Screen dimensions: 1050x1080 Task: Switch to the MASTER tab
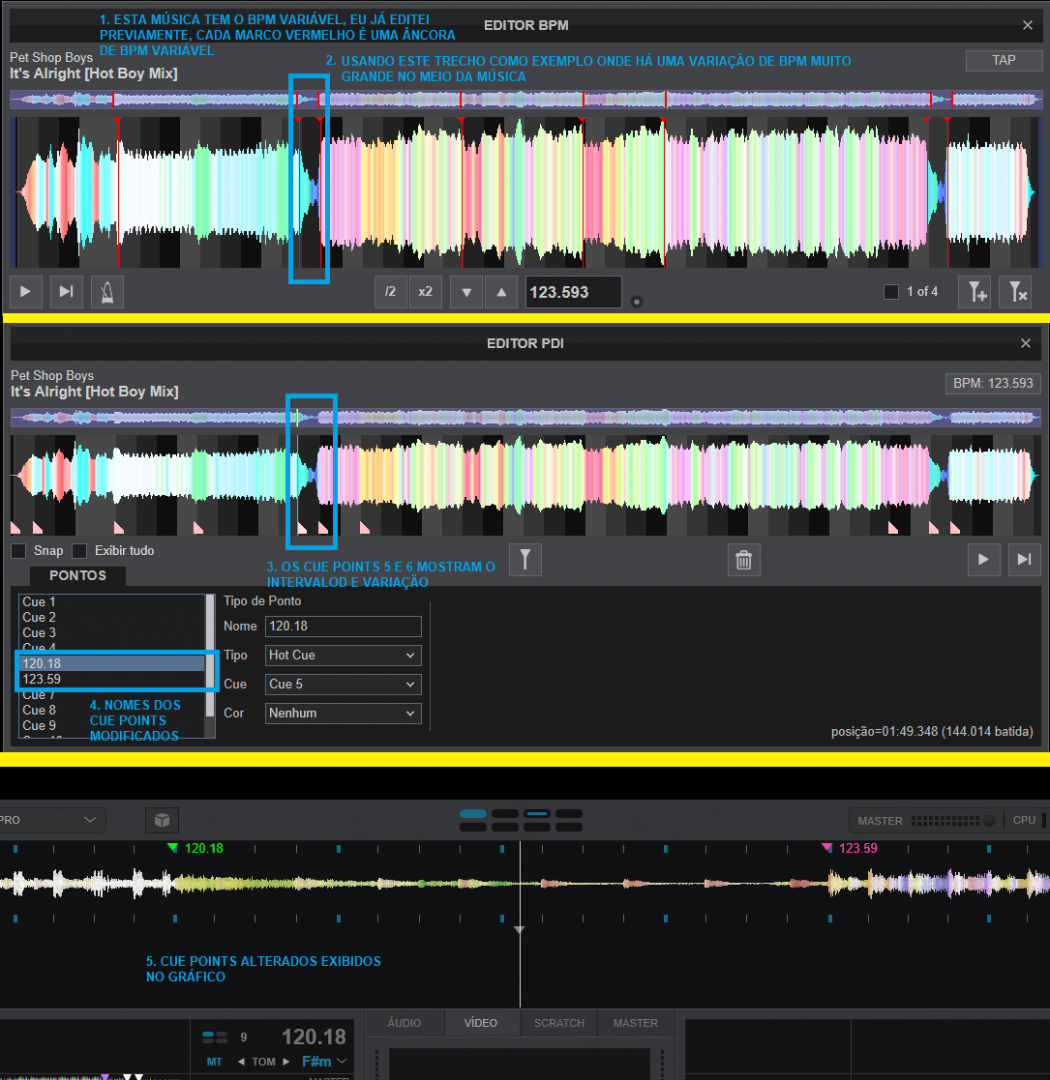pyautogui.click(x=635, y=1023)
